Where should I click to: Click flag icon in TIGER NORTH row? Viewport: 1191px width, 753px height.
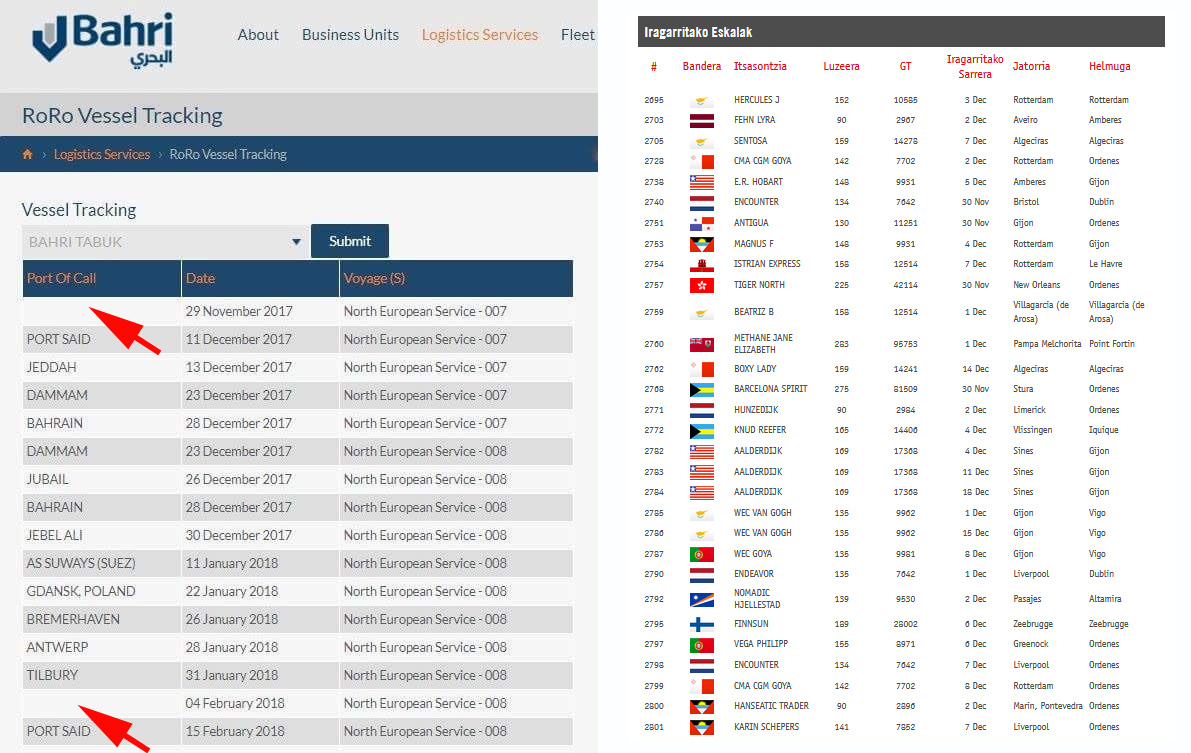pos(702,285)
